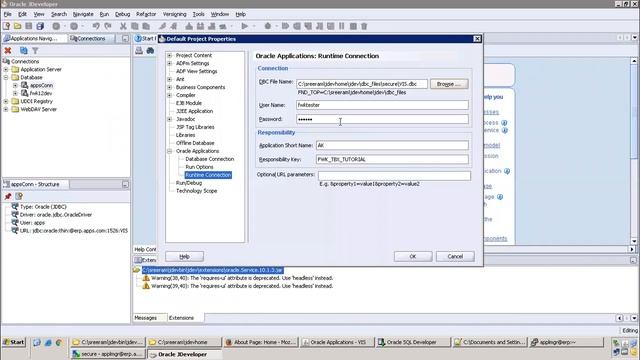Expand the Business Components tree node
This screenshot has width=640, height=360.
[x=169, y=87]
